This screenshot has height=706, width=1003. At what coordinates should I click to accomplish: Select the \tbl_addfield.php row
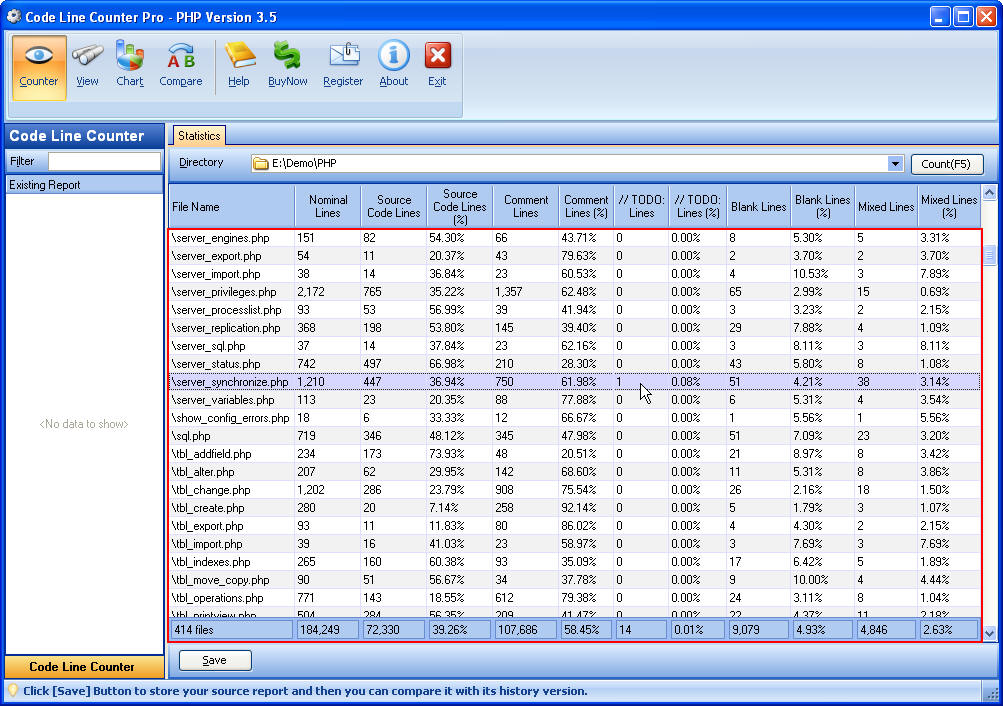[x=574, y=454]
